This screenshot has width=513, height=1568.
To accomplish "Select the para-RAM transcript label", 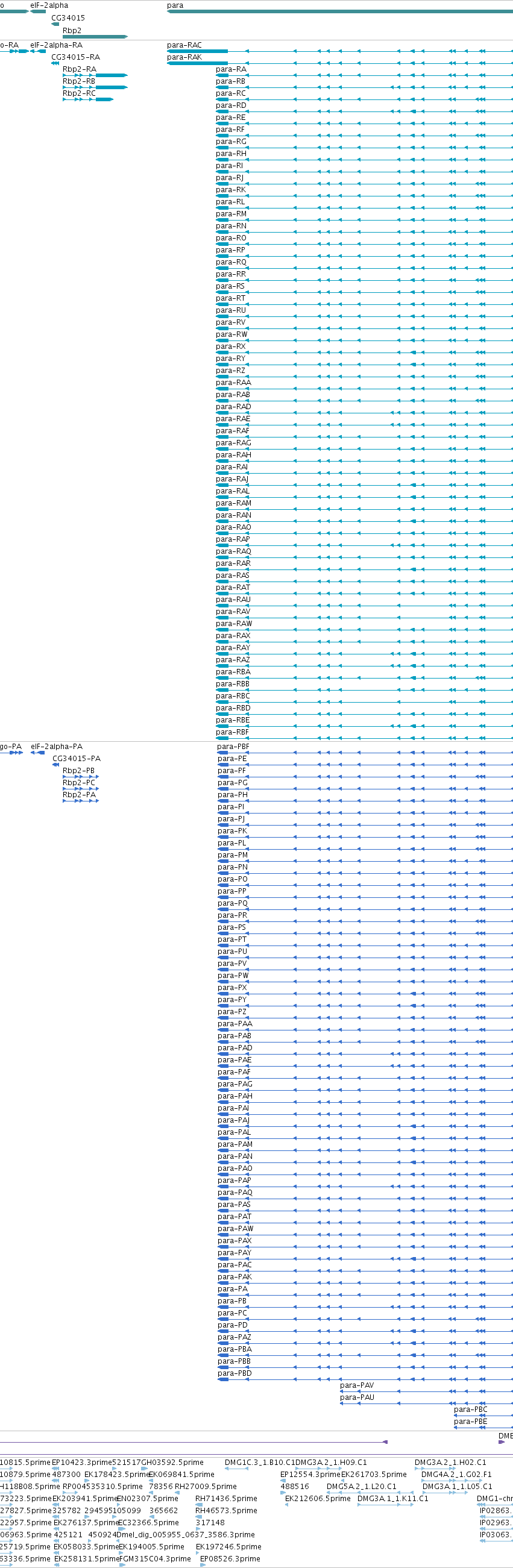I will [x=233, y=503].
